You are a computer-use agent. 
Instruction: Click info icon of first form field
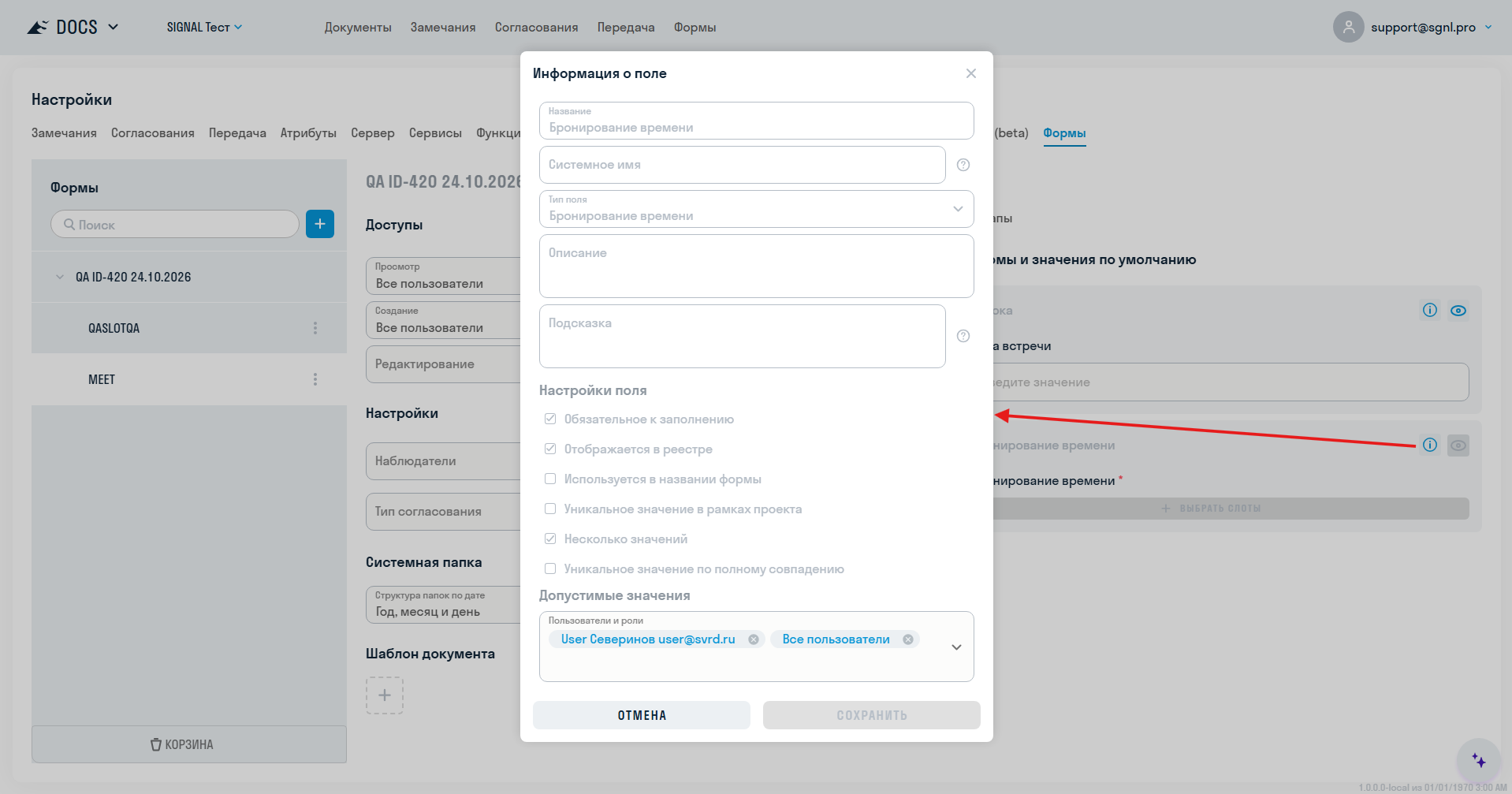1430,310
